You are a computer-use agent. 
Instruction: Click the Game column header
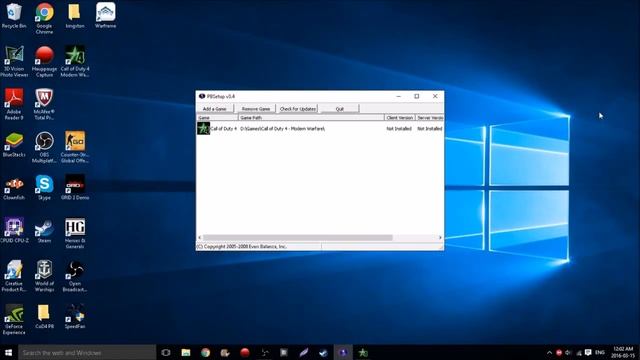pos(217,118)
